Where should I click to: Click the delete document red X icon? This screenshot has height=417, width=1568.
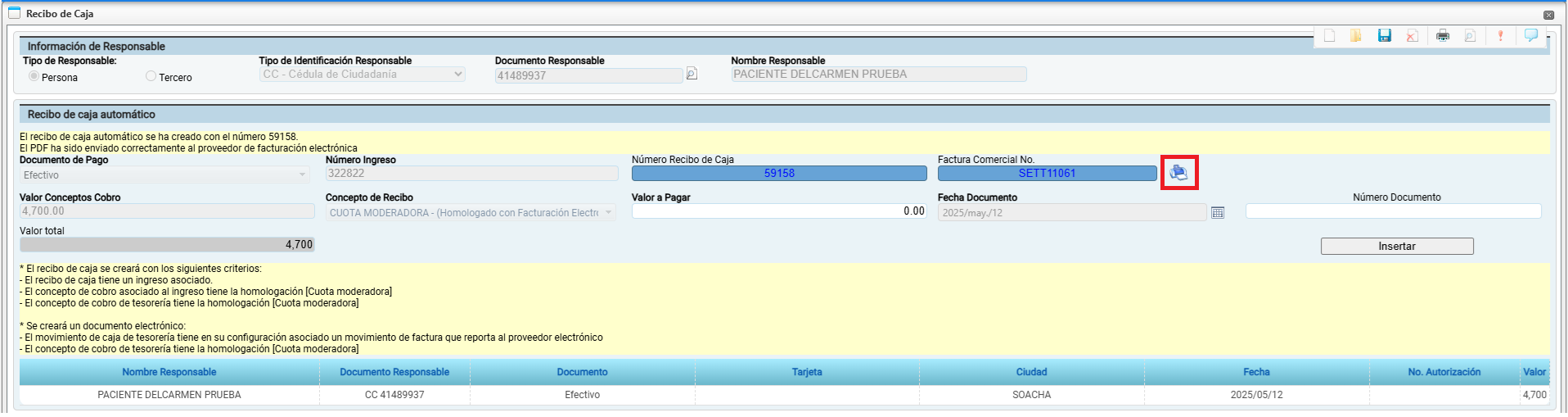click(x=1412, y=36)
